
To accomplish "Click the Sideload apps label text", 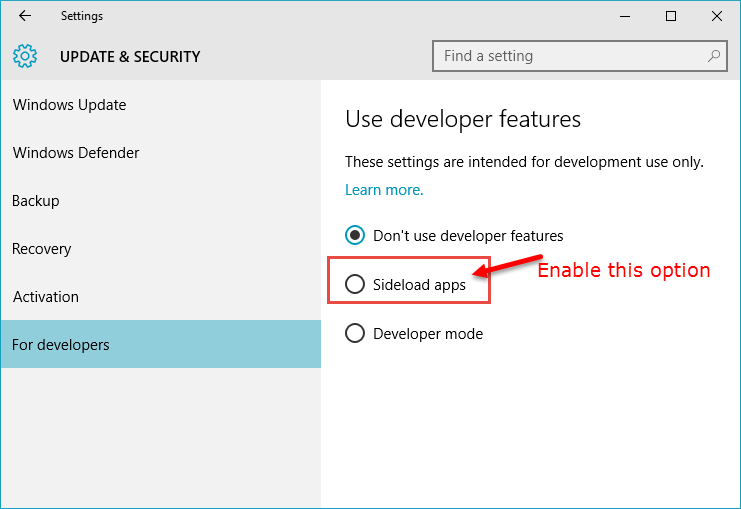I will click(x=419, y=285).
